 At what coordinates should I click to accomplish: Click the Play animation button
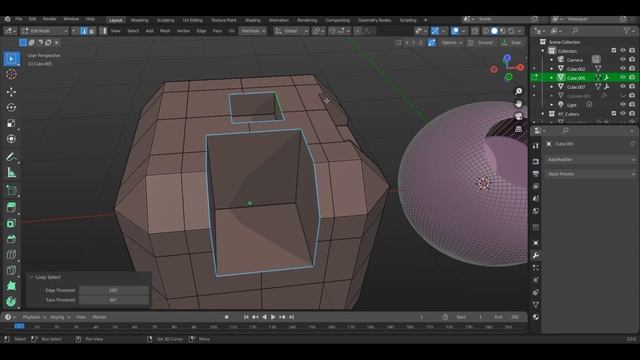pyautogui.click(x=273, y=317)
